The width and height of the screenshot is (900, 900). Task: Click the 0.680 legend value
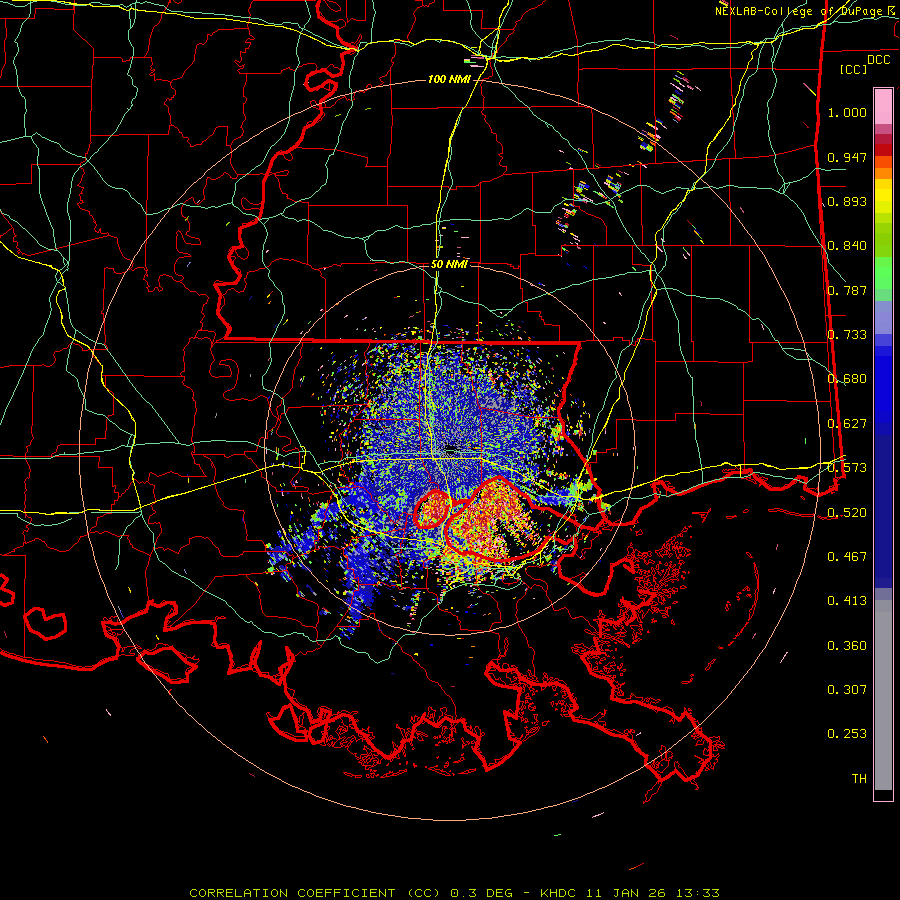[x=847, y=379]
